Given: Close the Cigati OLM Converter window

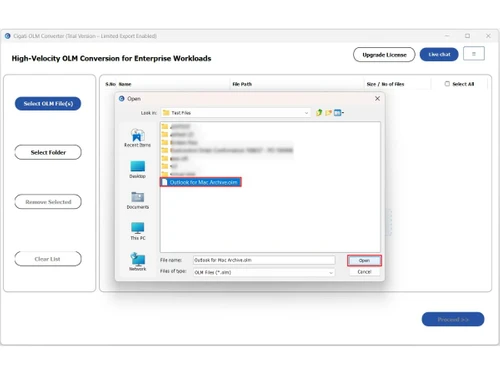Looking at the screenshot, I should tap(488, 36).
